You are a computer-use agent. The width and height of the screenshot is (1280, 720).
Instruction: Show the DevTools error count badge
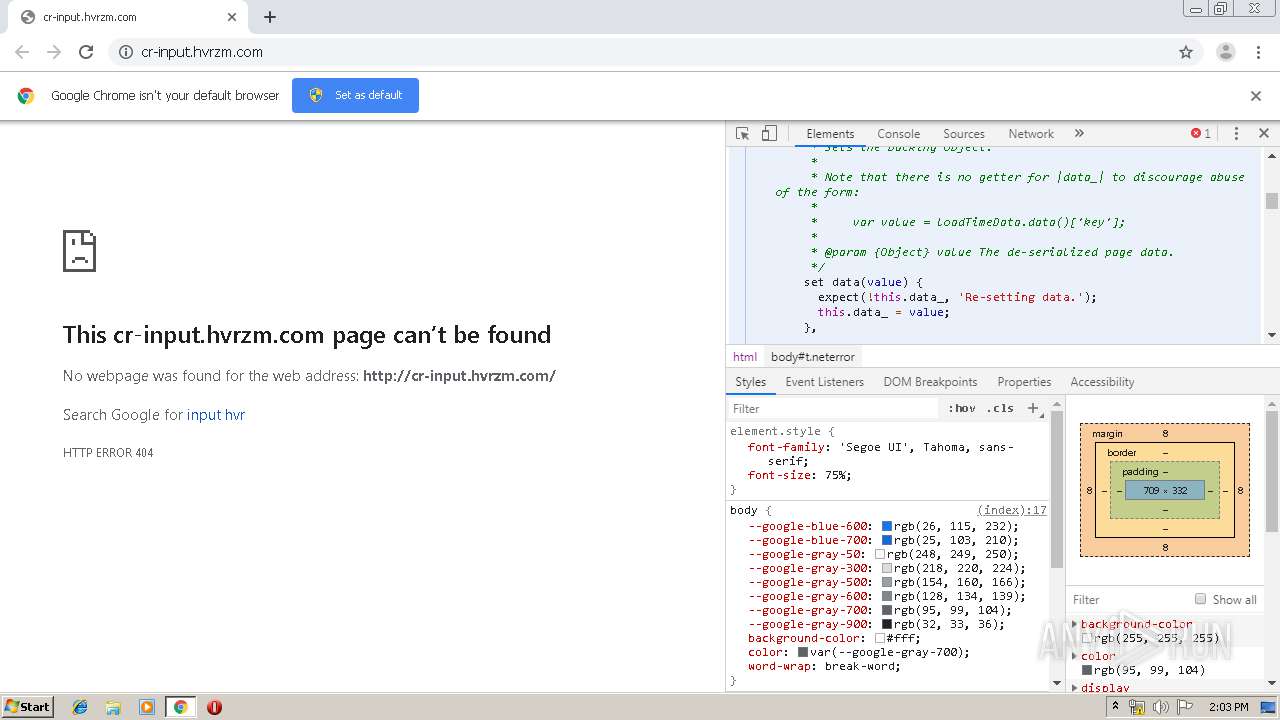point(1200,133)
